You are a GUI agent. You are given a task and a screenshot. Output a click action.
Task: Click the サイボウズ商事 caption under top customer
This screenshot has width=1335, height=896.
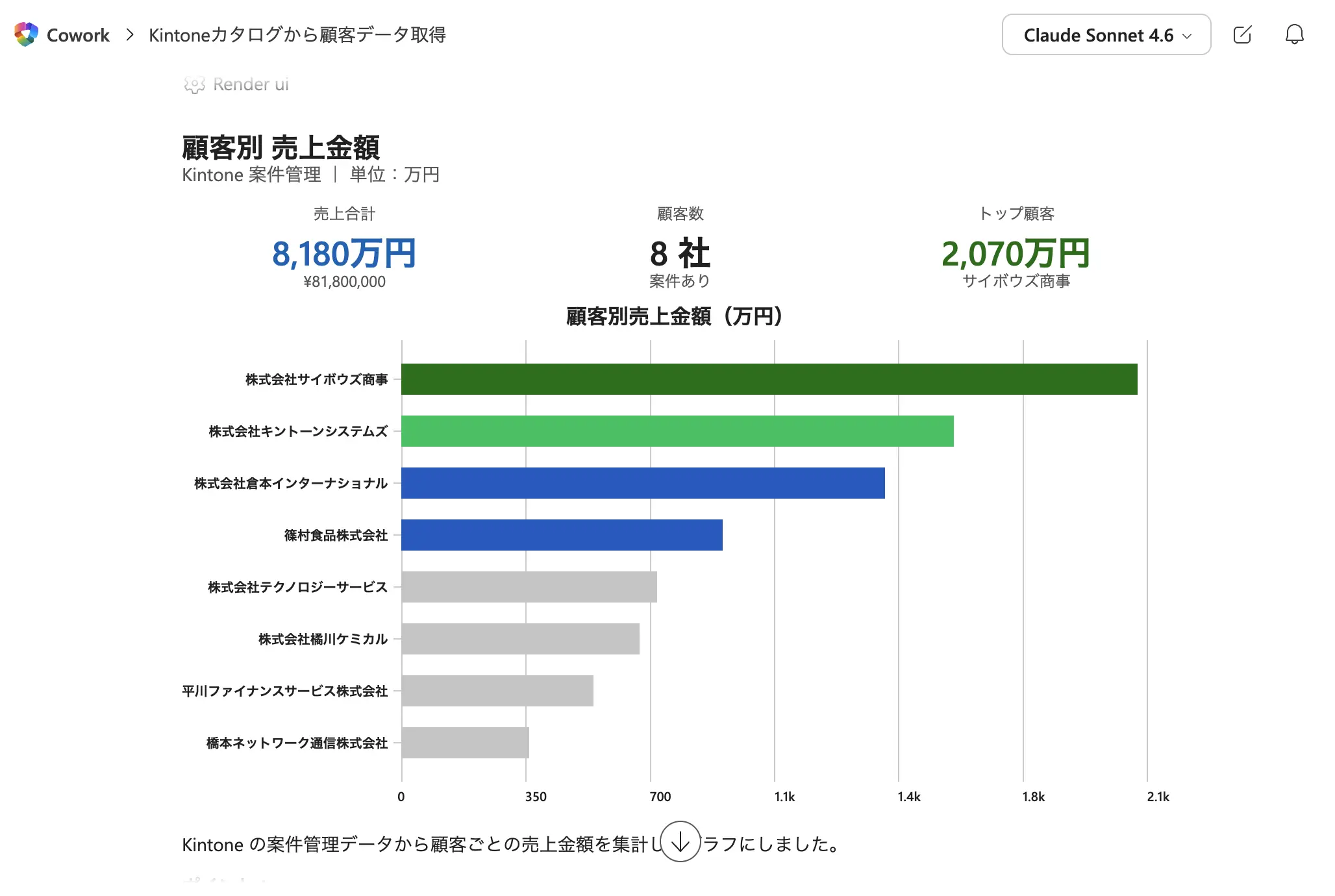point(1016,281)
